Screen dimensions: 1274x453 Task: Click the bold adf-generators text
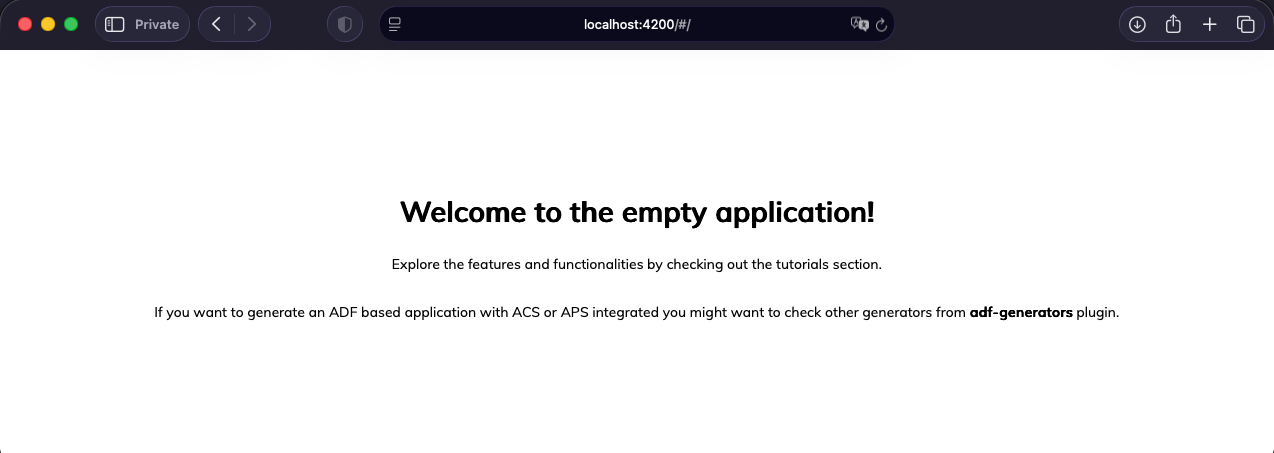coord(1021,312)
